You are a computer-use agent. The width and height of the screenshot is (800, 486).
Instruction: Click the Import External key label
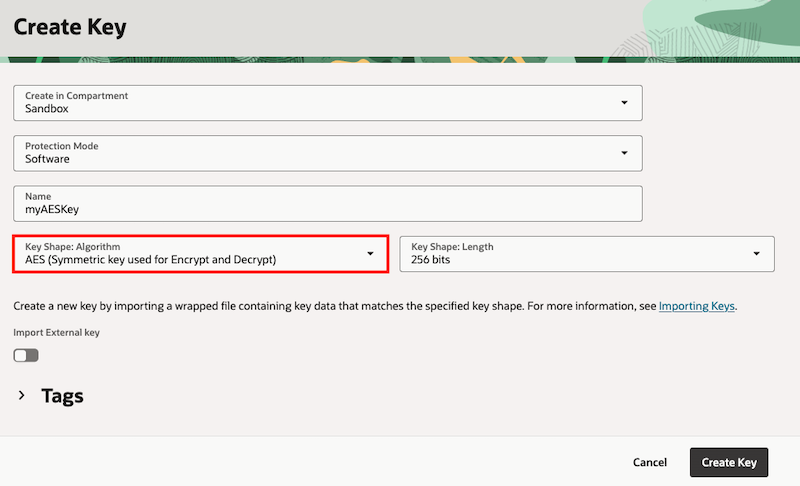57,332
